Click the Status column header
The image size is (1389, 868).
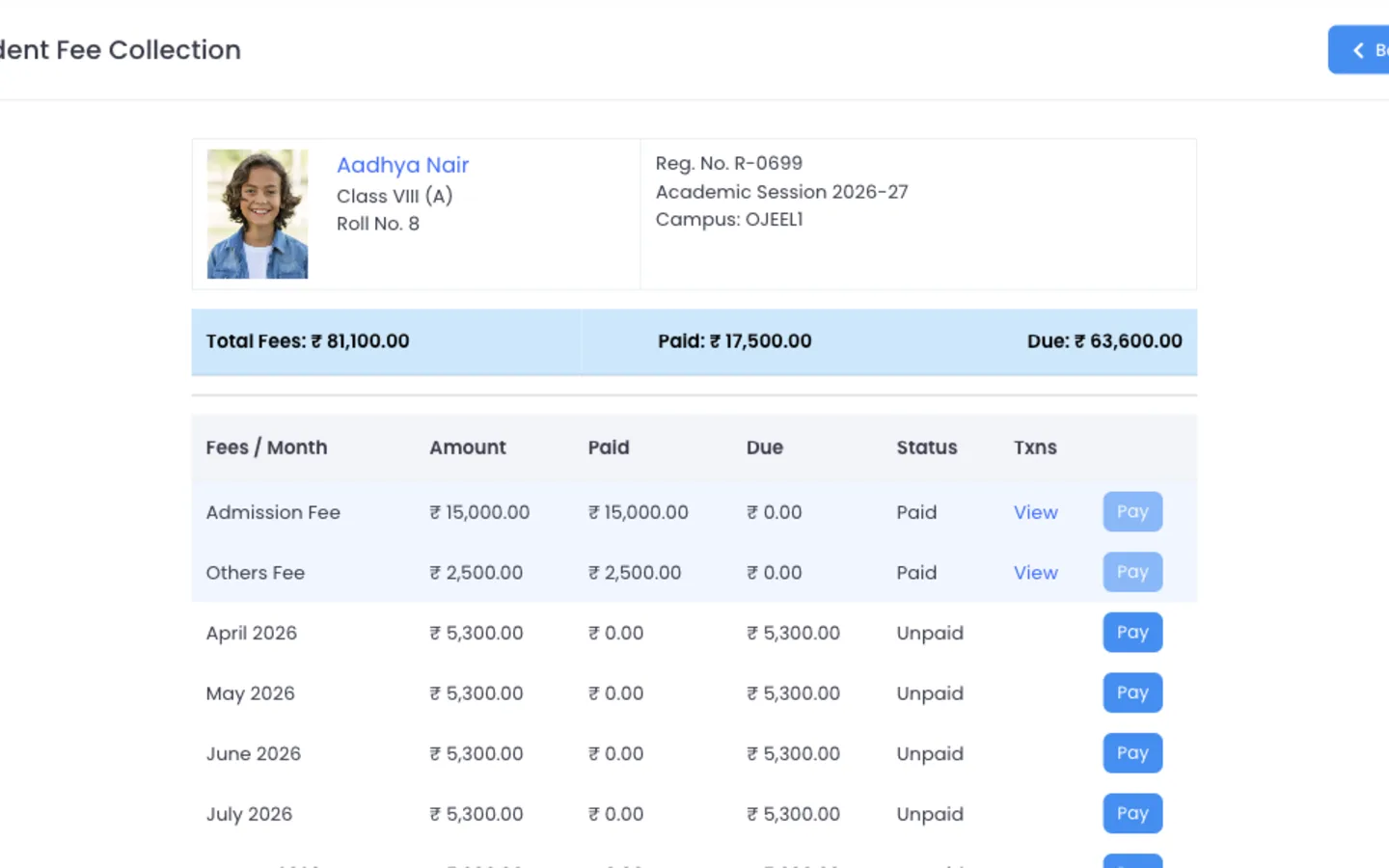pos(926,448)
